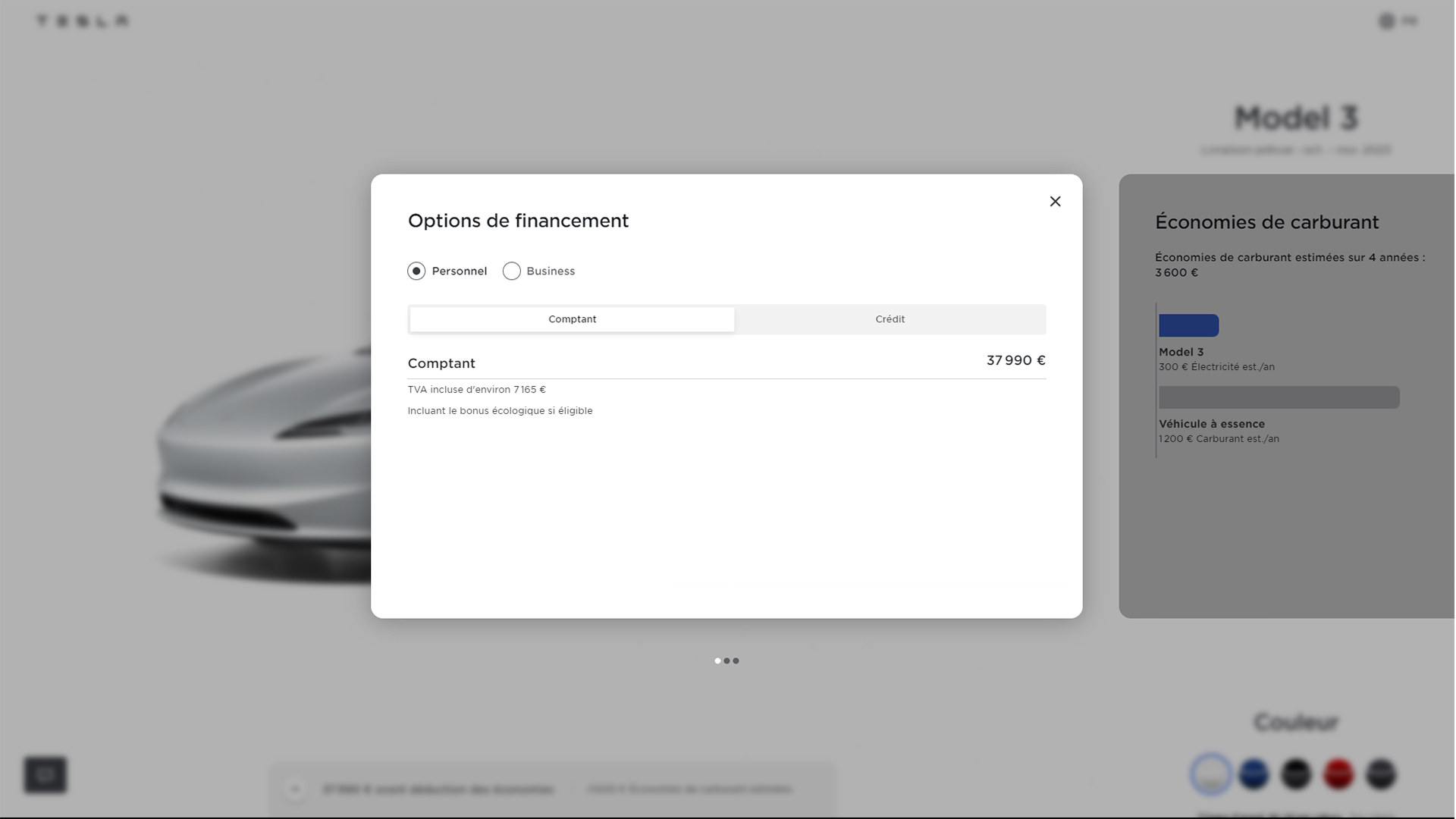
Task: Expand the price summary chevron at bottom
Action: pyautogui.click(x=295, y=789)
